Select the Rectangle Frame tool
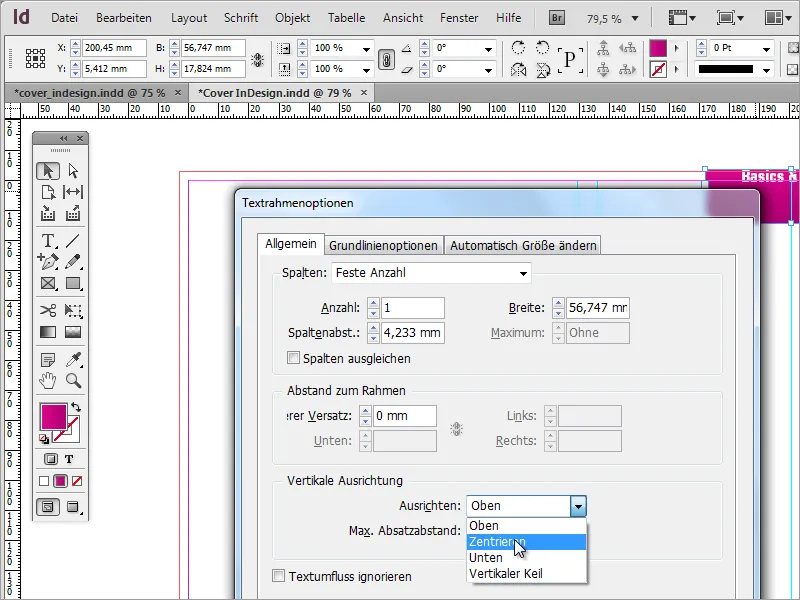The width and height of the screenshot is (800, 600). tap(48, 283)
